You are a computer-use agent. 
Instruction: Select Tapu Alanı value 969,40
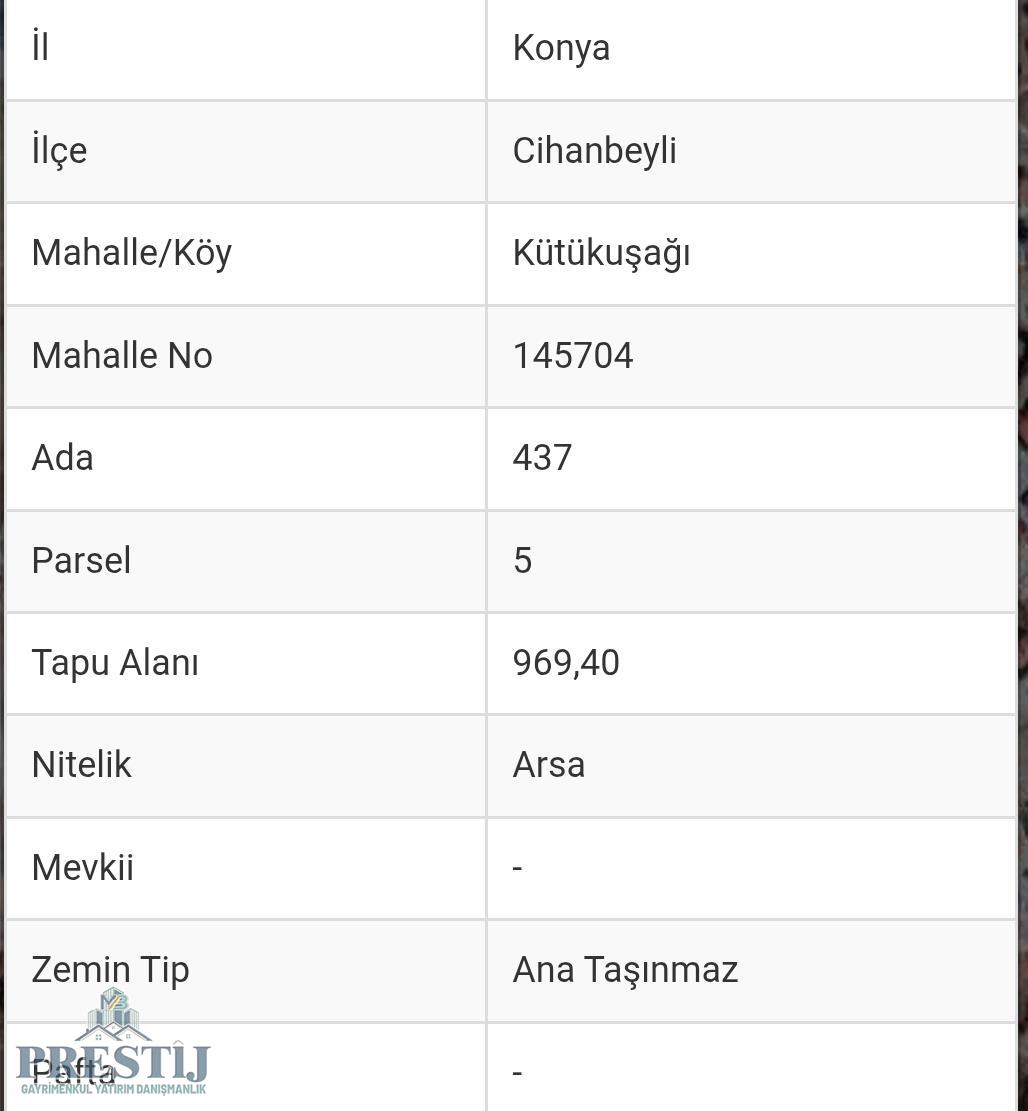click(566, 663)
